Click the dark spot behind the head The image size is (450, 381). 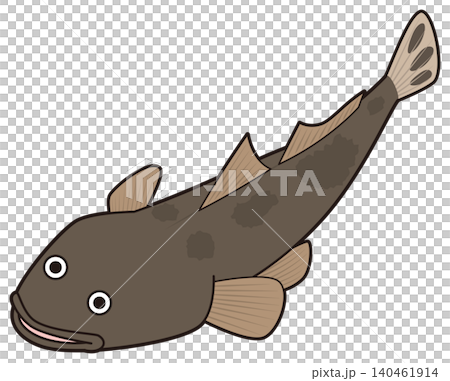click(200, 246)
